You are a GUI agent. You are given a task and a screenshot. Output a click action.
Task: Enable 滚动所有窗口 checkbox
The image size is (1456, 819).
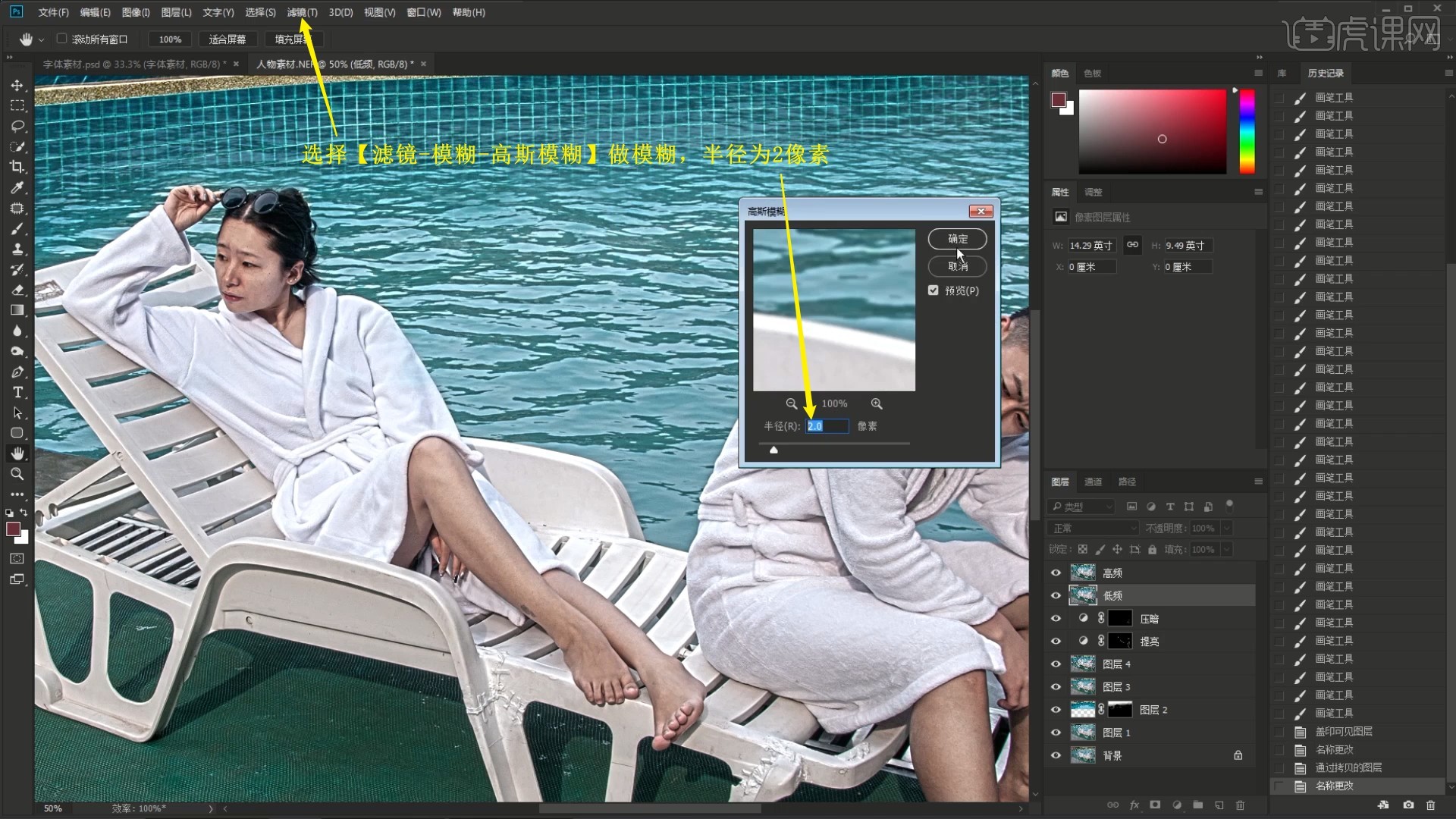[x=62, y=39]
